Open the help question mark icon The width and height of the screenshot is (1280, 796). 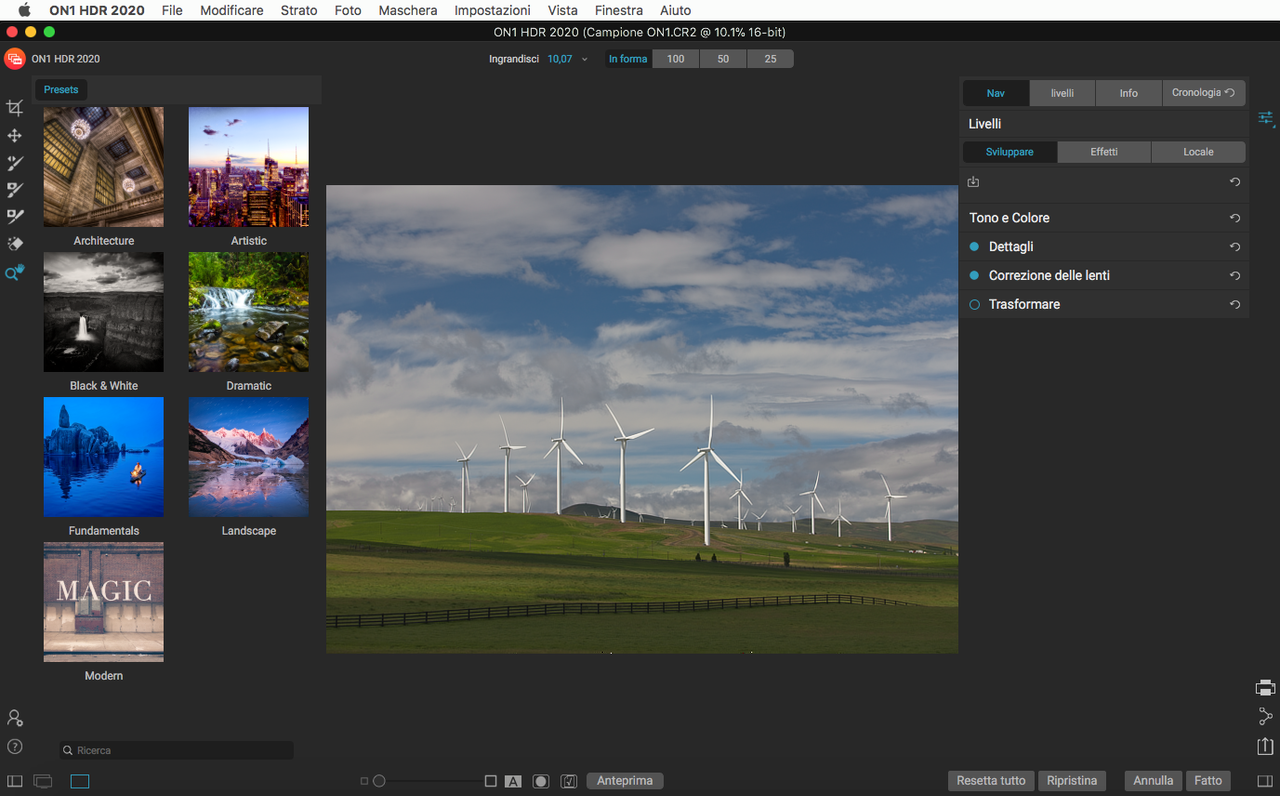tap(15, 746)
